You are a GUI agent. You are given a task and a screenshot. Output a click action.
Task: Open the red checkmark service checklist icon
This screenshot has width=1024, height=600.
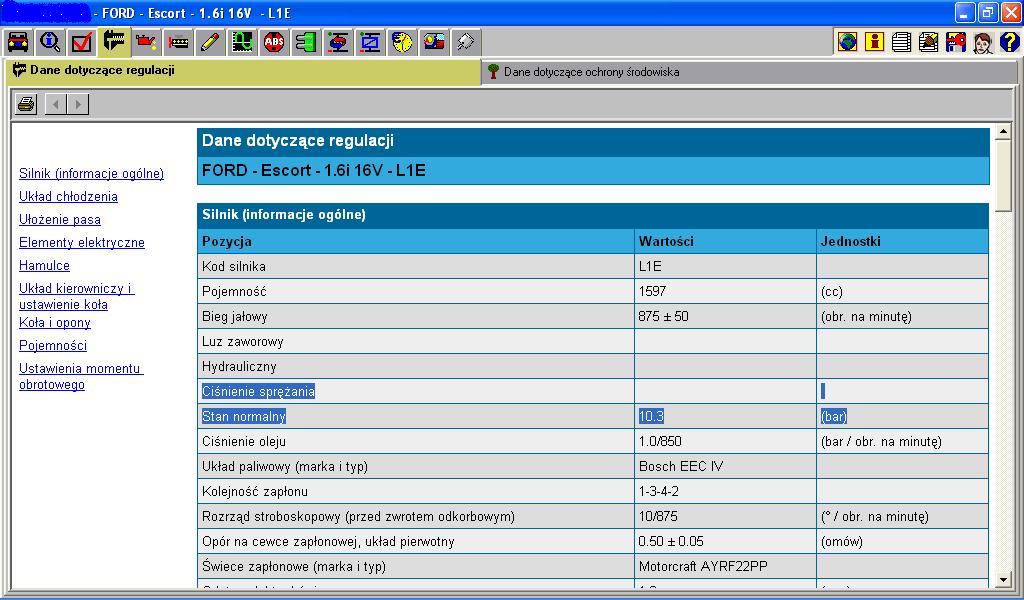click(x=82, y=42)
